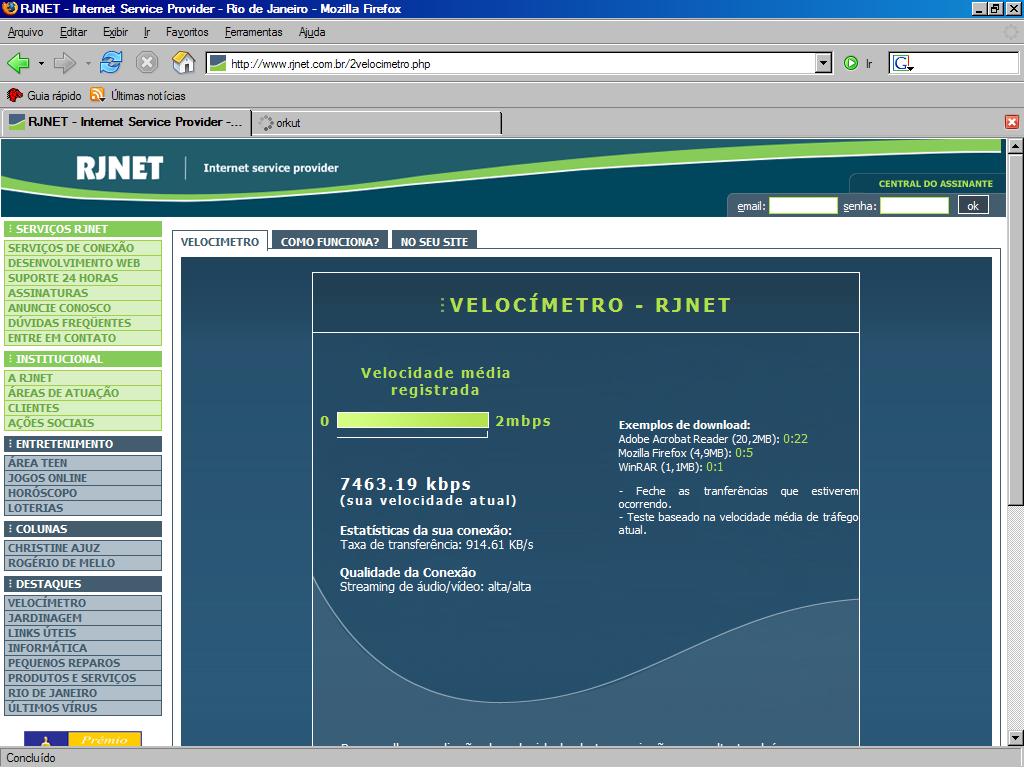This screenshot has width=1024, height=768.
Task: Click the Google search engine icon
Action: pos(903,63)
